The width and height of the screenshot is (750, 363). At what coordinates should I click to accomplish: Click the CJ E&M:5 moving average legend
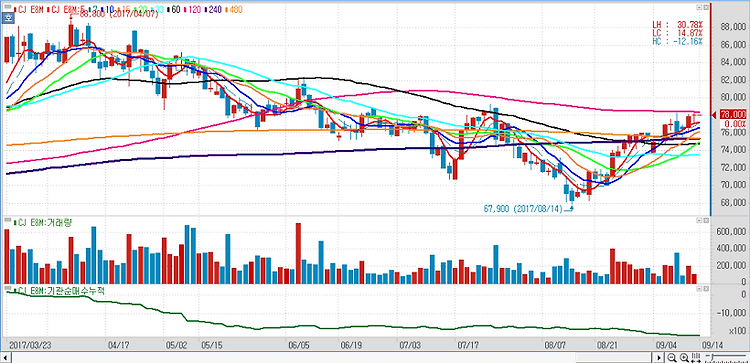66,9
